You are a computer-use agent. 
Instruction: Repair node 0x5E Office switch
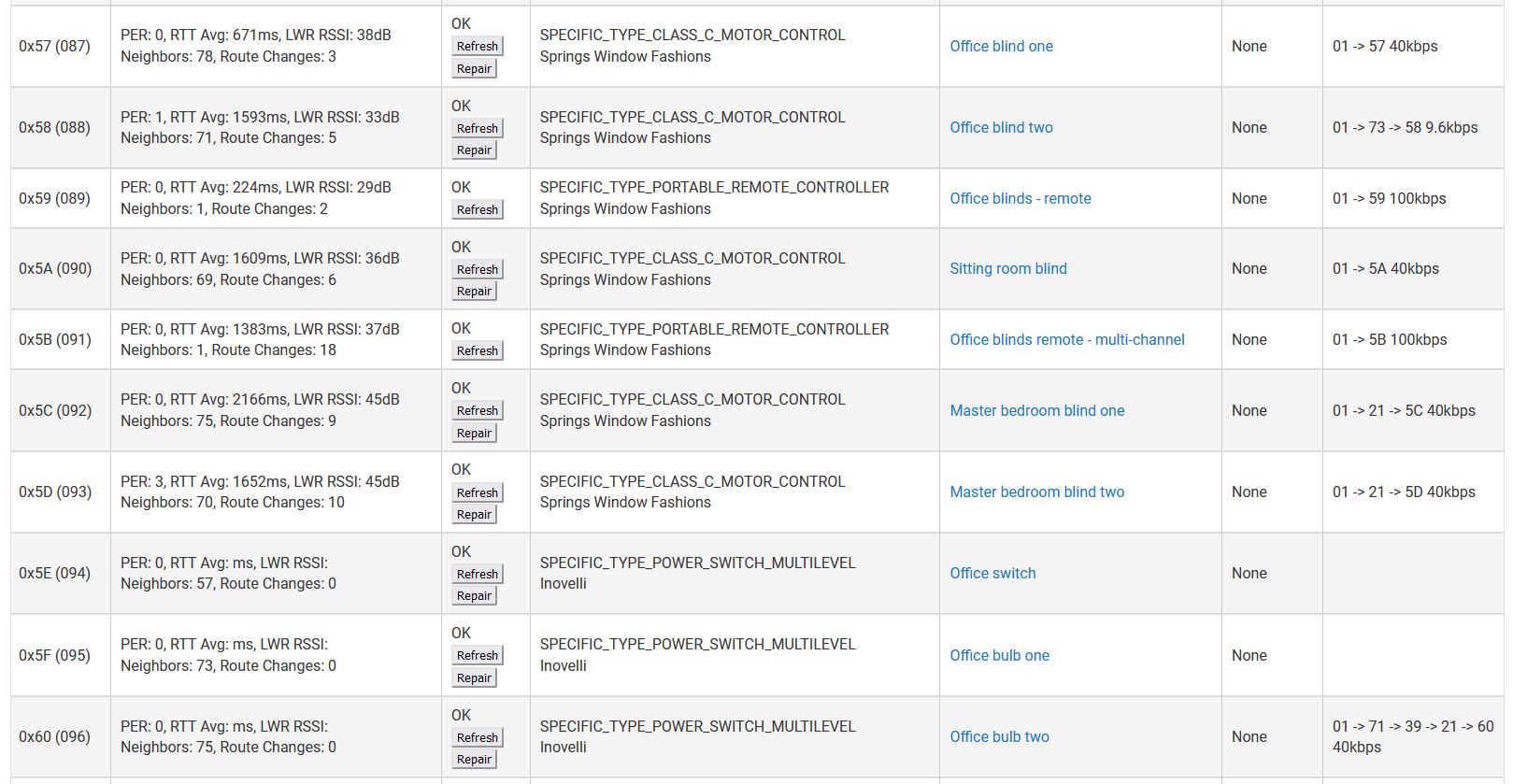click(x=474, y=595)
